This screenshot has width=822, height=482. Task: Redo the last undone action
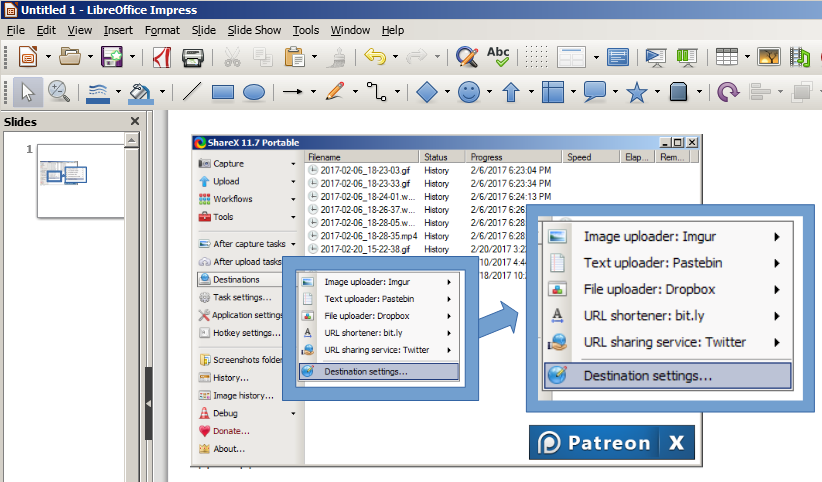(x=417, y=56)
